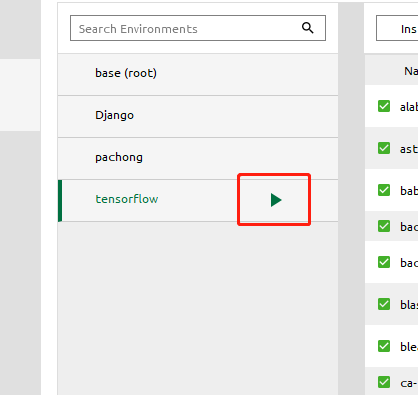Uncheck the package checkbox beside 'ble'
The image size is (418, 395).
pyautogui.click(x=384, y=346)
